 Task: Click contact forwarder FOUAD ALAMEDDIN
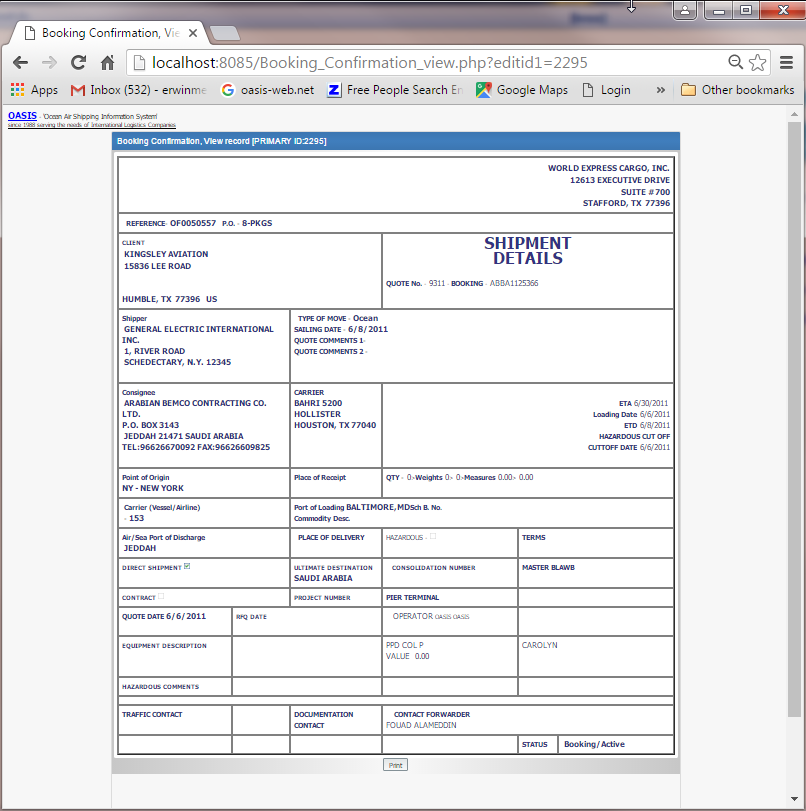click(421, 725)
